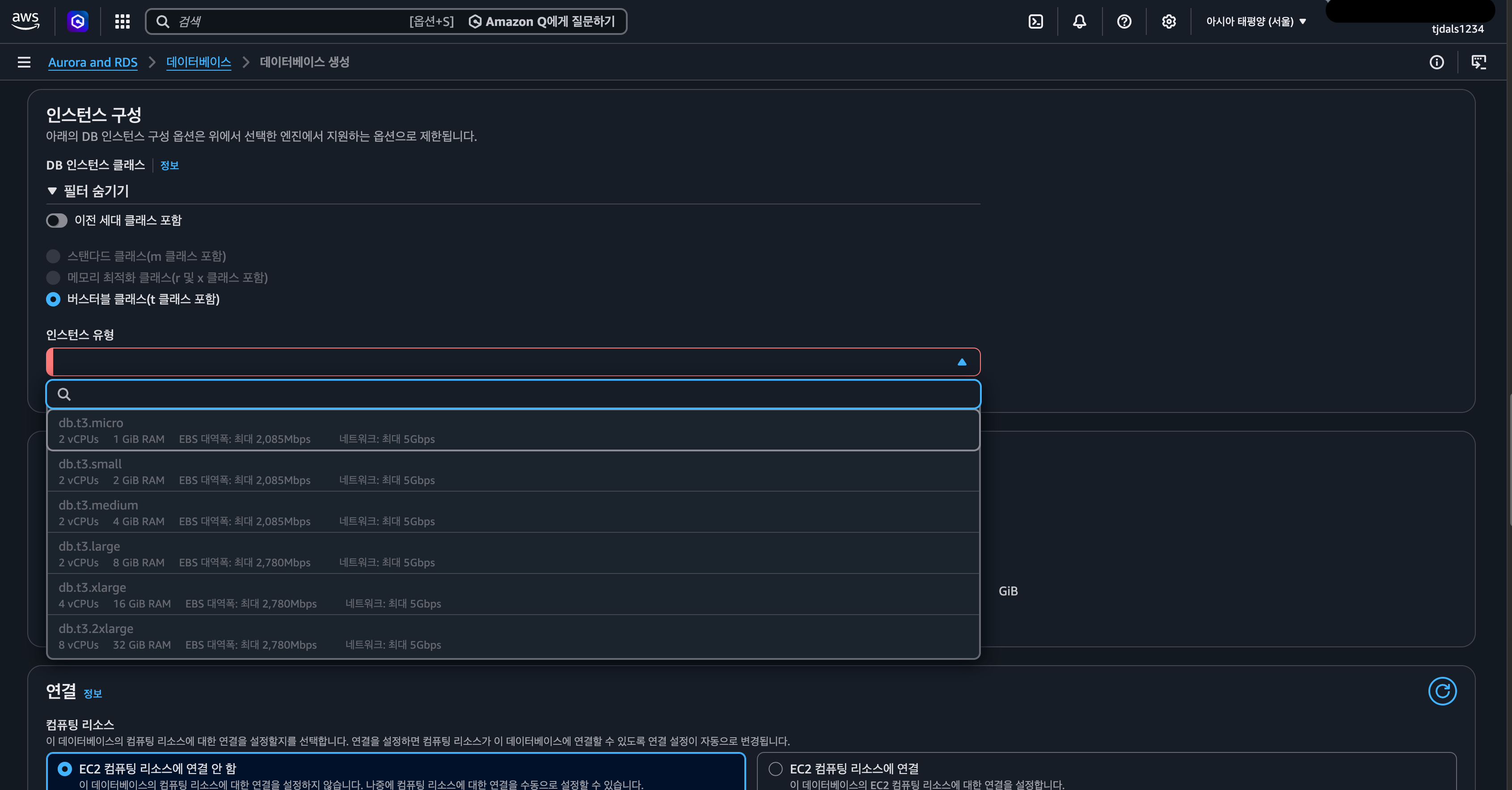
Task: Select EC2 컴퓨팅 리소스에 연결 안 함 radio
Action: [x=65, y=768]
